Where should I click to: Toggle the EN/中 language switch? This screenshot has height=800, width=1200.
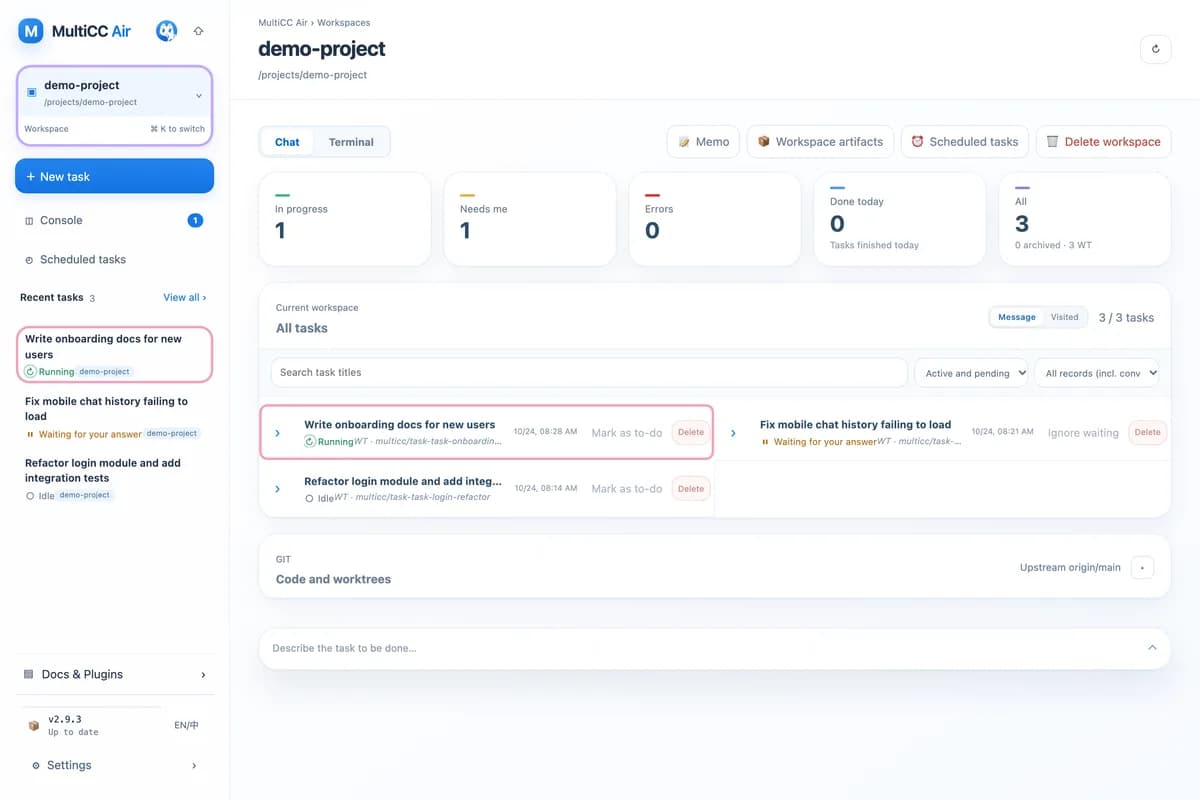(186, 725)
